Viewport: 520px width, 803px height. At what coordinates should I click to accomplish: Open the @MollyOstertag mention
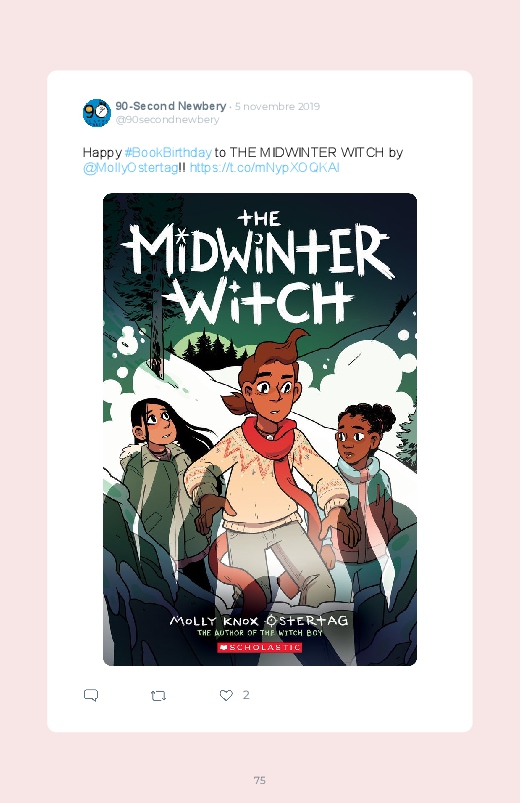pos(131,168)
